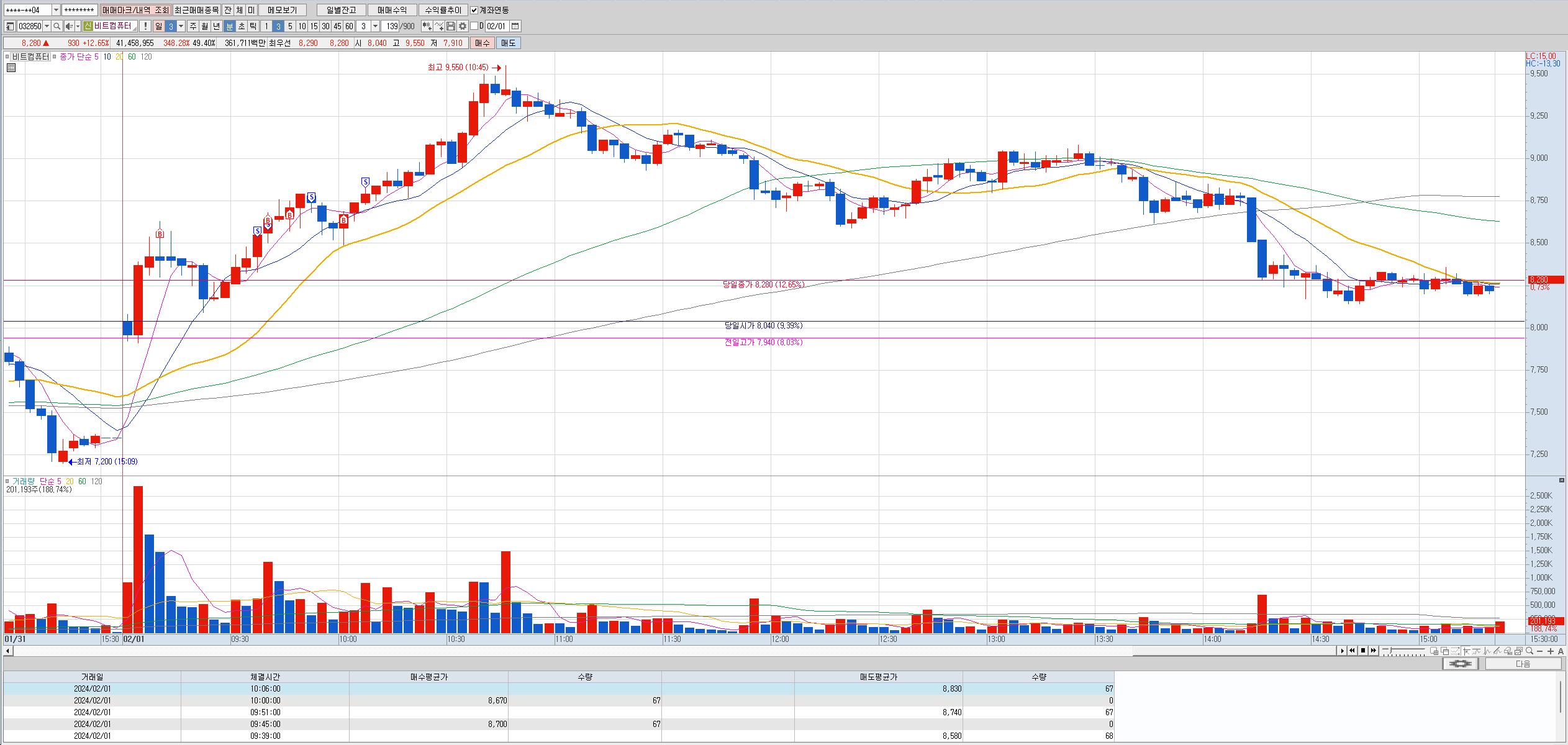The width and height of the screenshot is (1568, 745).
Task: Open the 일별잔고 tab
Action: [341, 10]
